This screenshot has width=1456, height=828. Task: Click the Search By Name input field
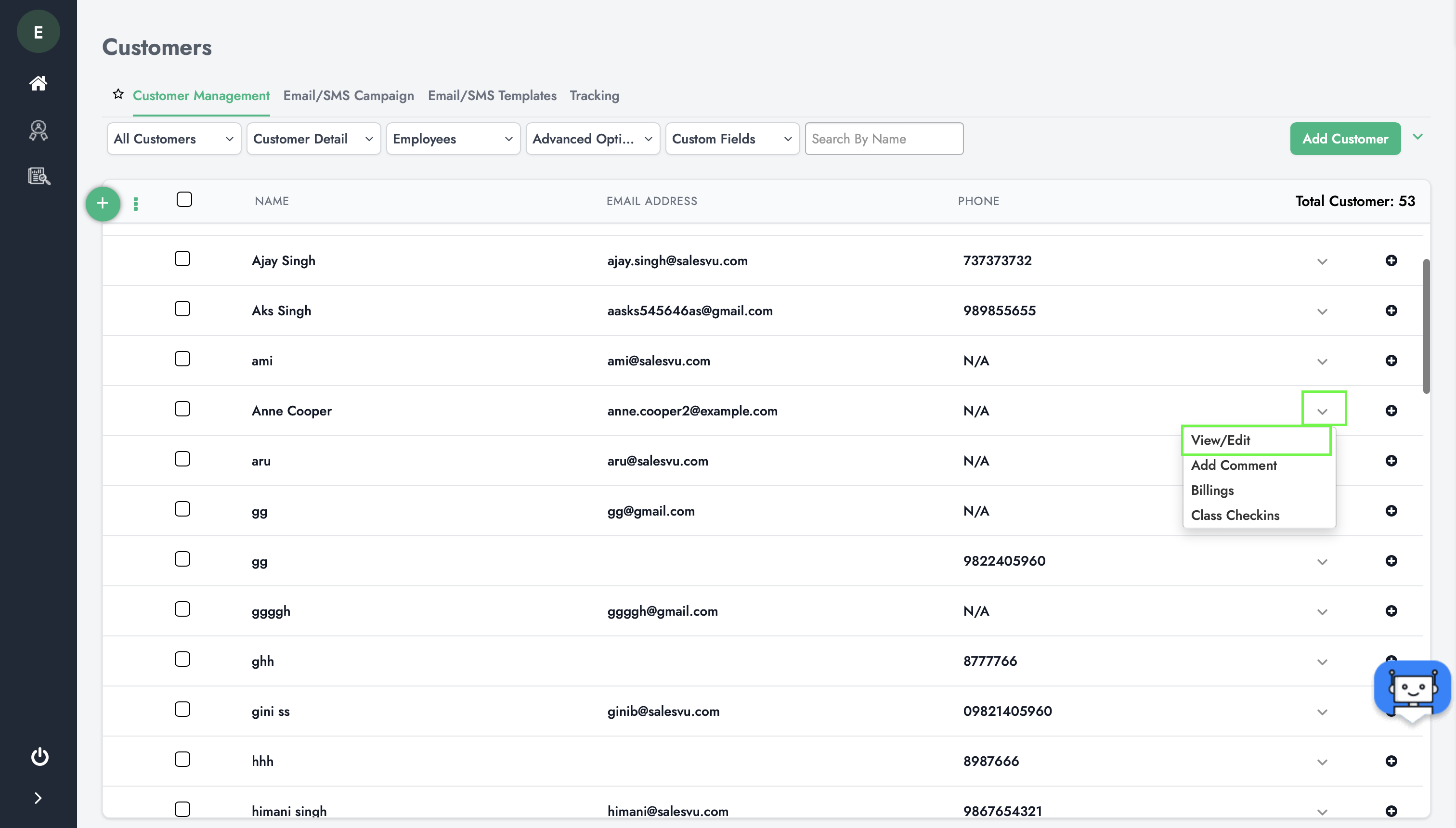(x=883, y=138)
